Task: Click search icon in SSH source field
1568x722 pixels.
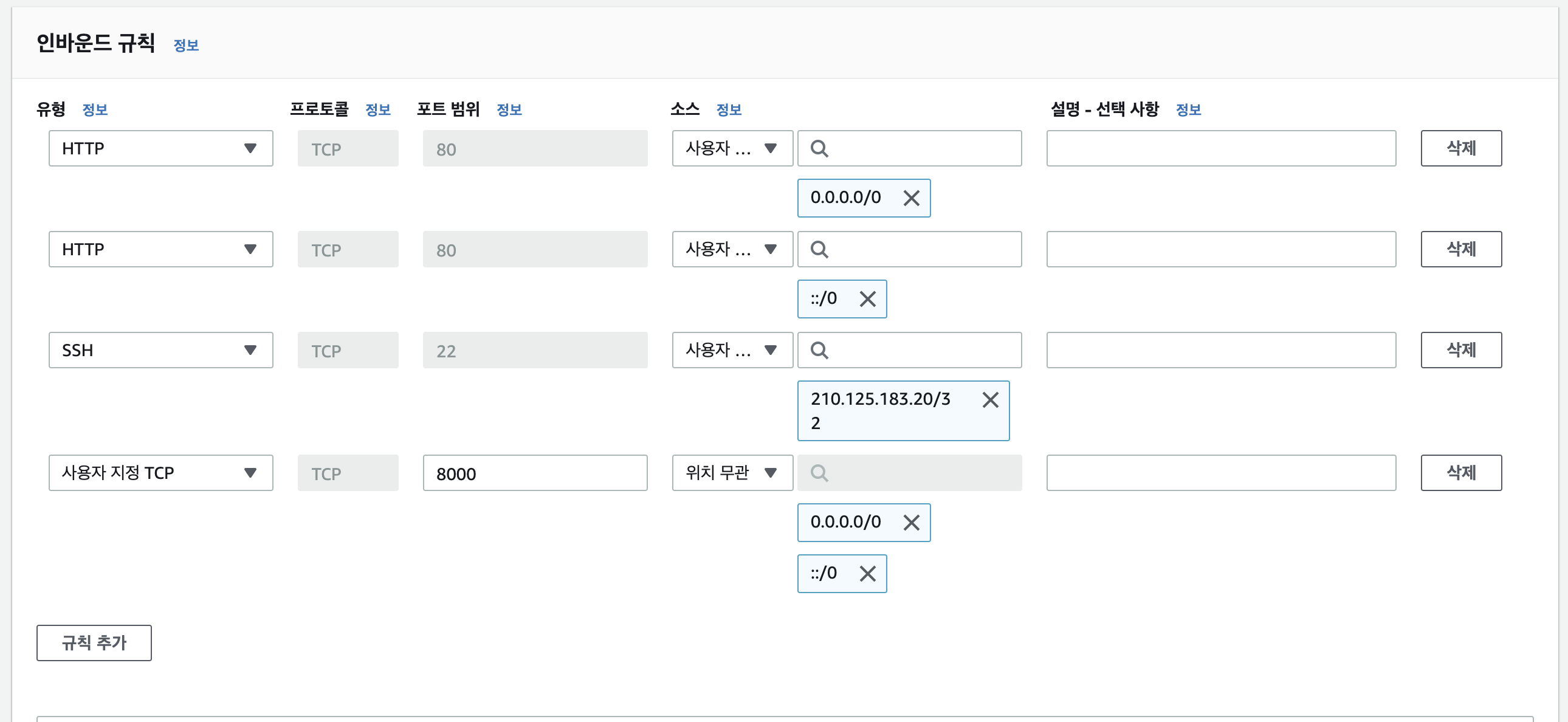Action: pos(819,350)
